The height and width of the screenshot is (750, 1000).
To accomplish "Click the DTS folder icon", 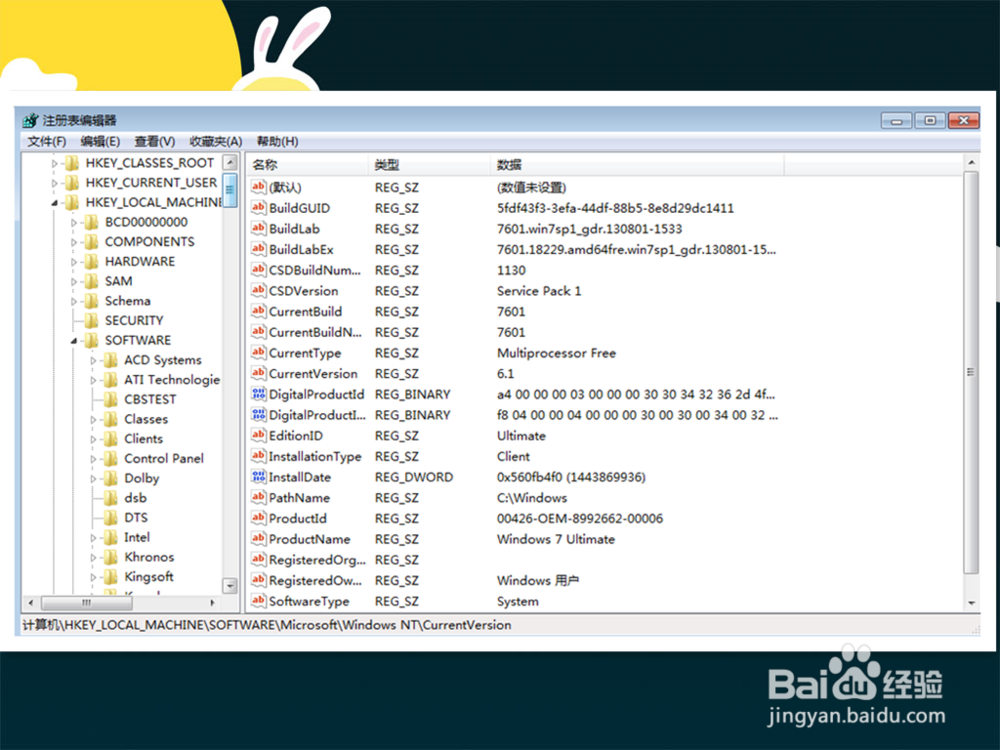I will [111, 517].
